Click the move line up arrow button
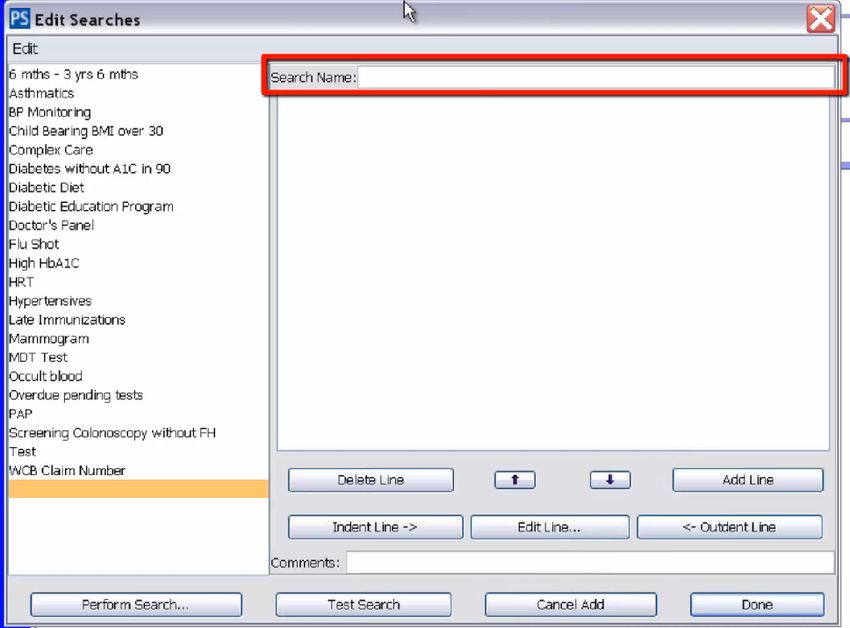The image size is (850, 628). click(514, 480)
